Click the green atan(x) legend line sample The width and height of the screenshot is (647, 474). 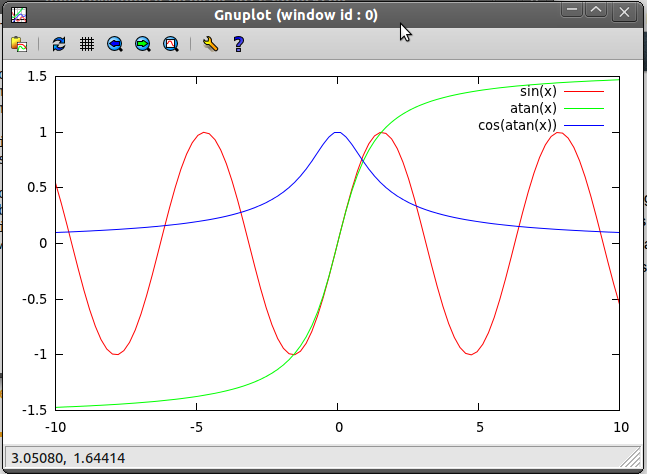click(x=583, y=108)
